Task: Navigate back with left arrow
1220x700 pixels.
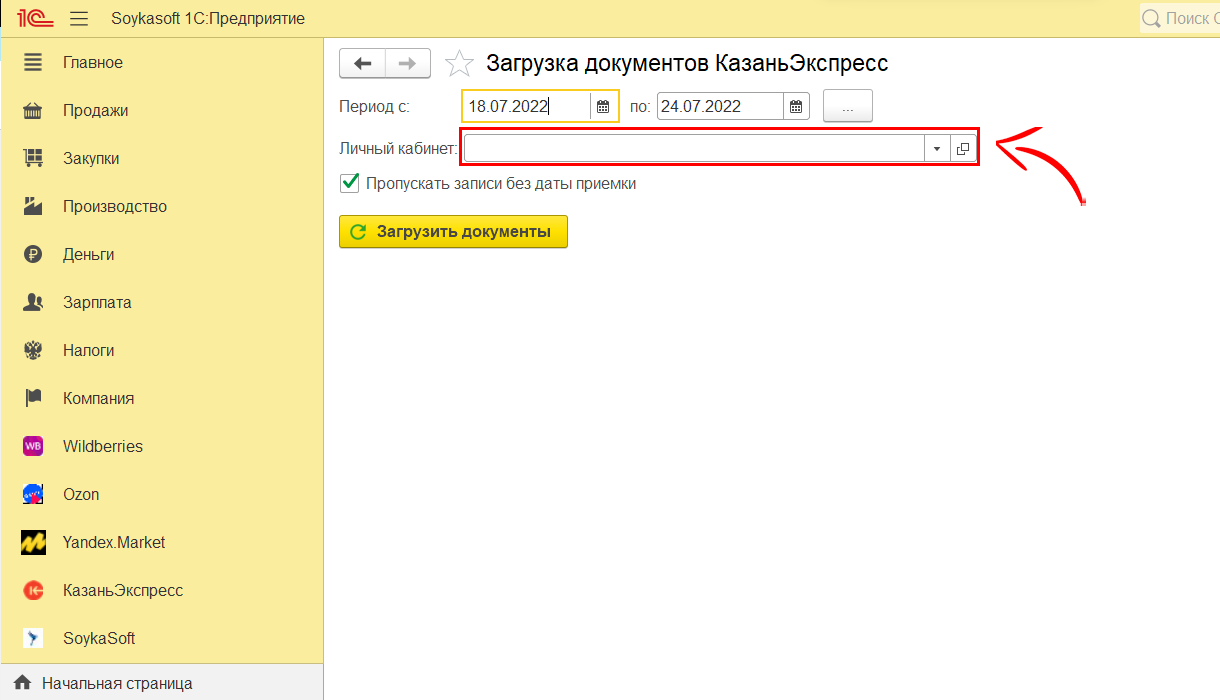Action: click(363, 63)
